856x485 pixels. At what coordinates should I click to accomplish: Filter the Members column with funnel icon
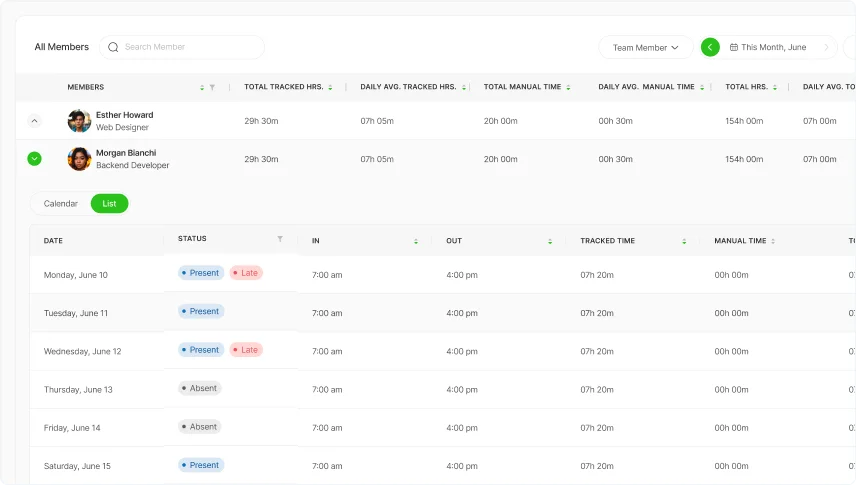click(x=212, y=87)
